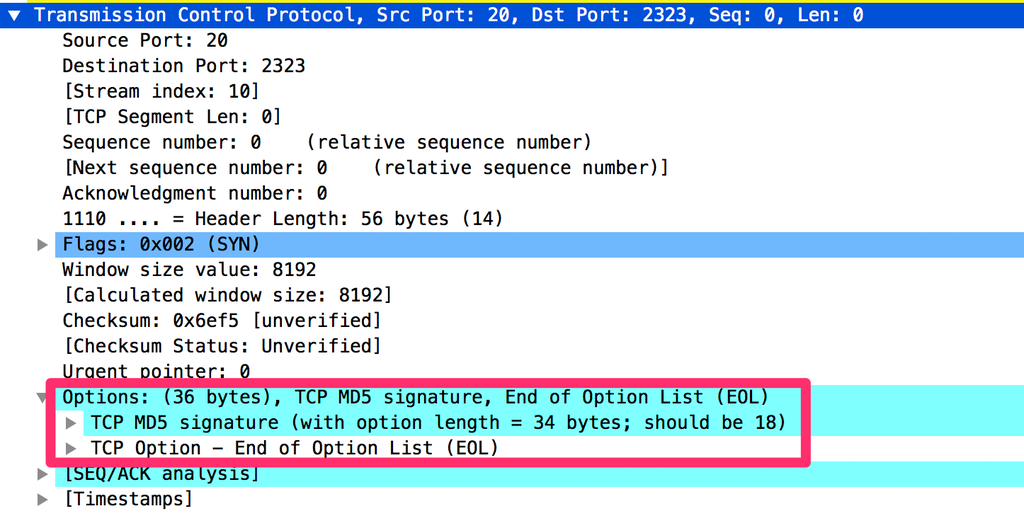Select the Window size value: 8192 field

coord(189,270)
